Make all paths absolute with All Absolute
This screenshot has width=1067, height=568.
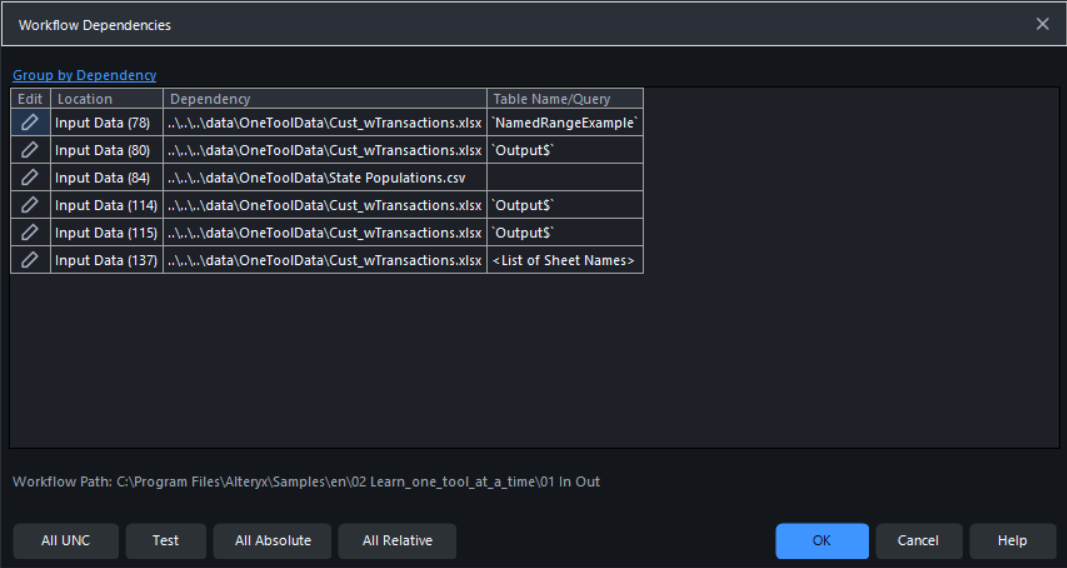pyautogui.click(x=272, y=541)
